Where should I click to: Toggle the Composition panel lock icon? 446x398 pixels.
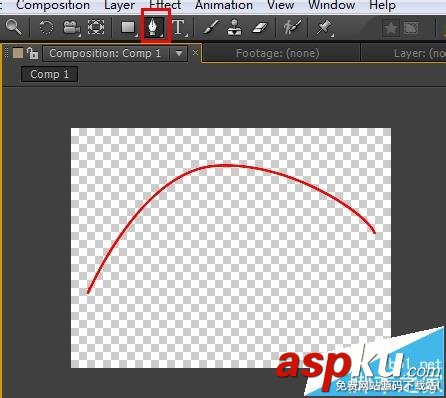(32, 53)
